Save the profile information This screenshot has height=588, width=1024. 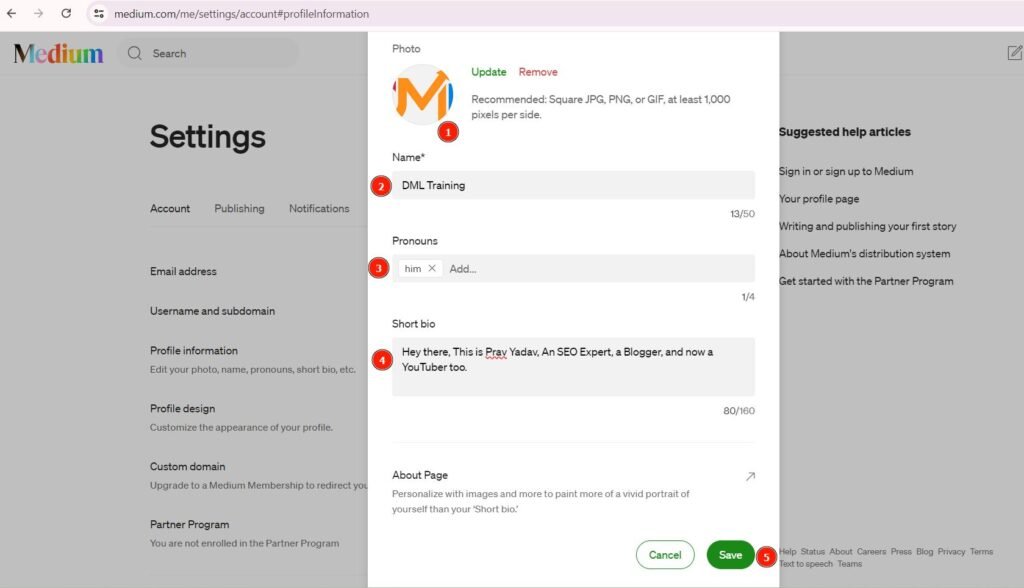730,555
